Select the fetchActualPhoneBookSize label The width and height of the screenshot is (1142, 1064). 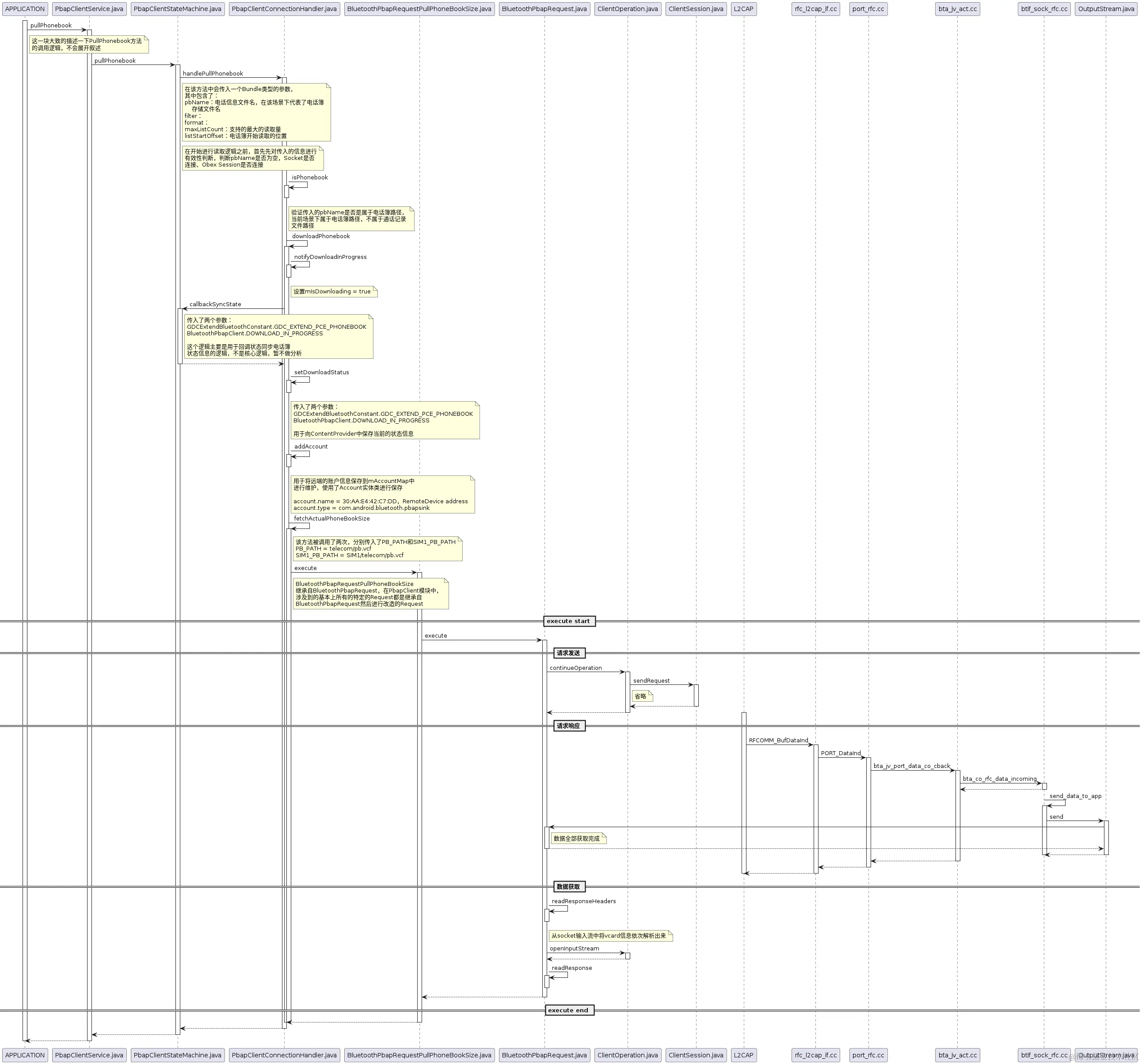332,519
